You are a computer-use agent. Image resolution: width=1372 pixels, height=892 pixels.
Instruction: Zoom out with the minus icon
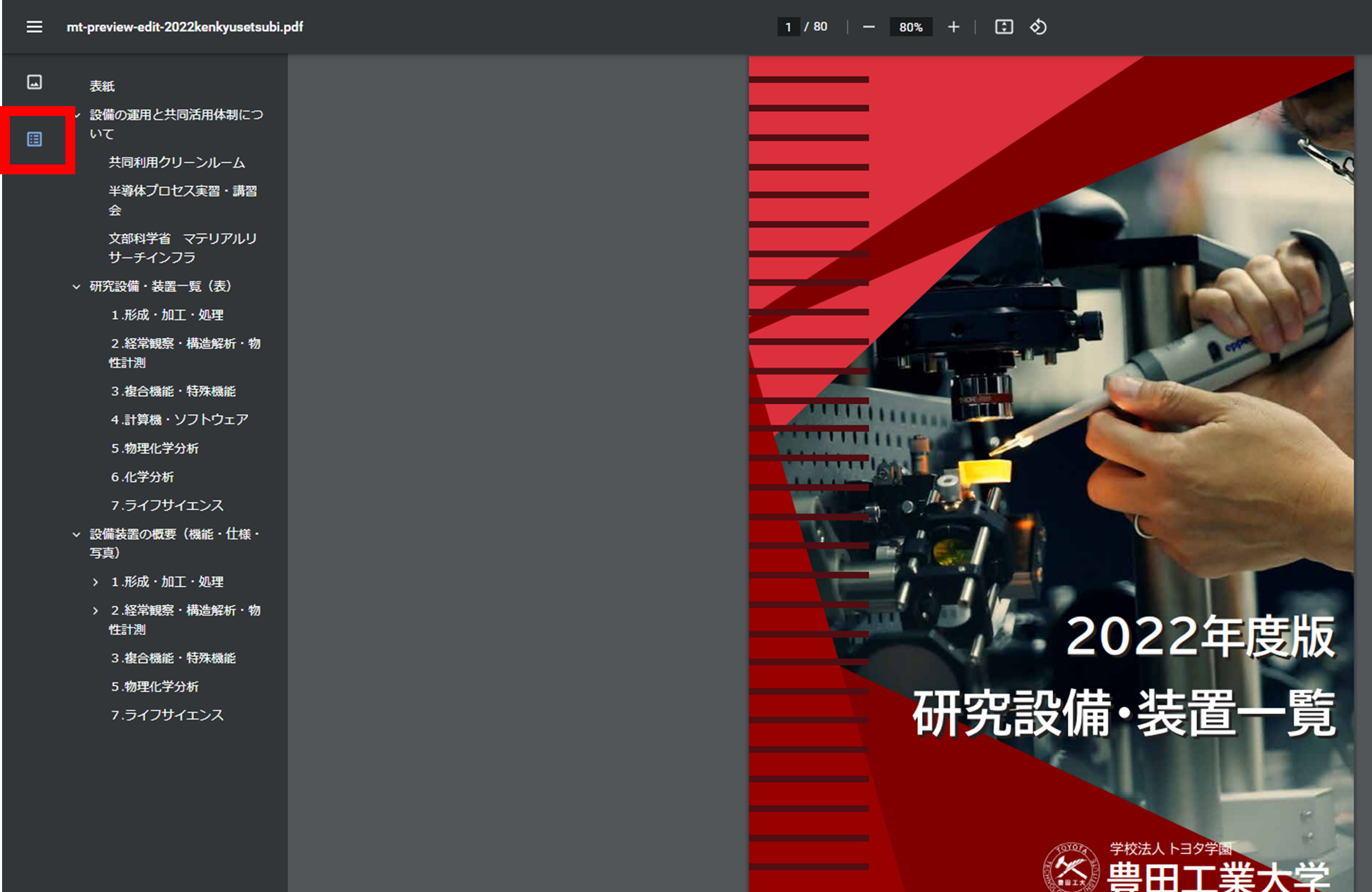coord(869,27)
